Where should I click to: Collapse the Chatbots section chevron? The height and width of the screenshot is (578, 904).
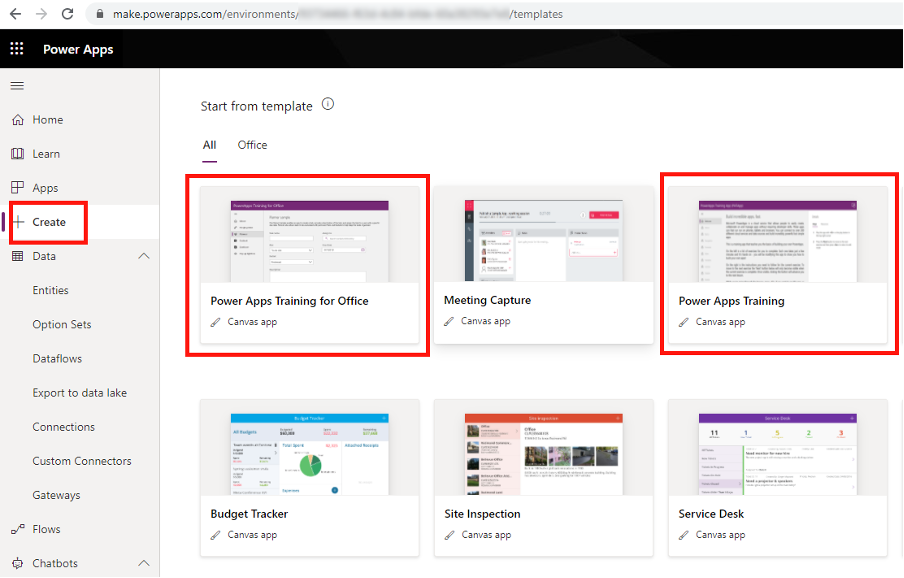(143, 563)
